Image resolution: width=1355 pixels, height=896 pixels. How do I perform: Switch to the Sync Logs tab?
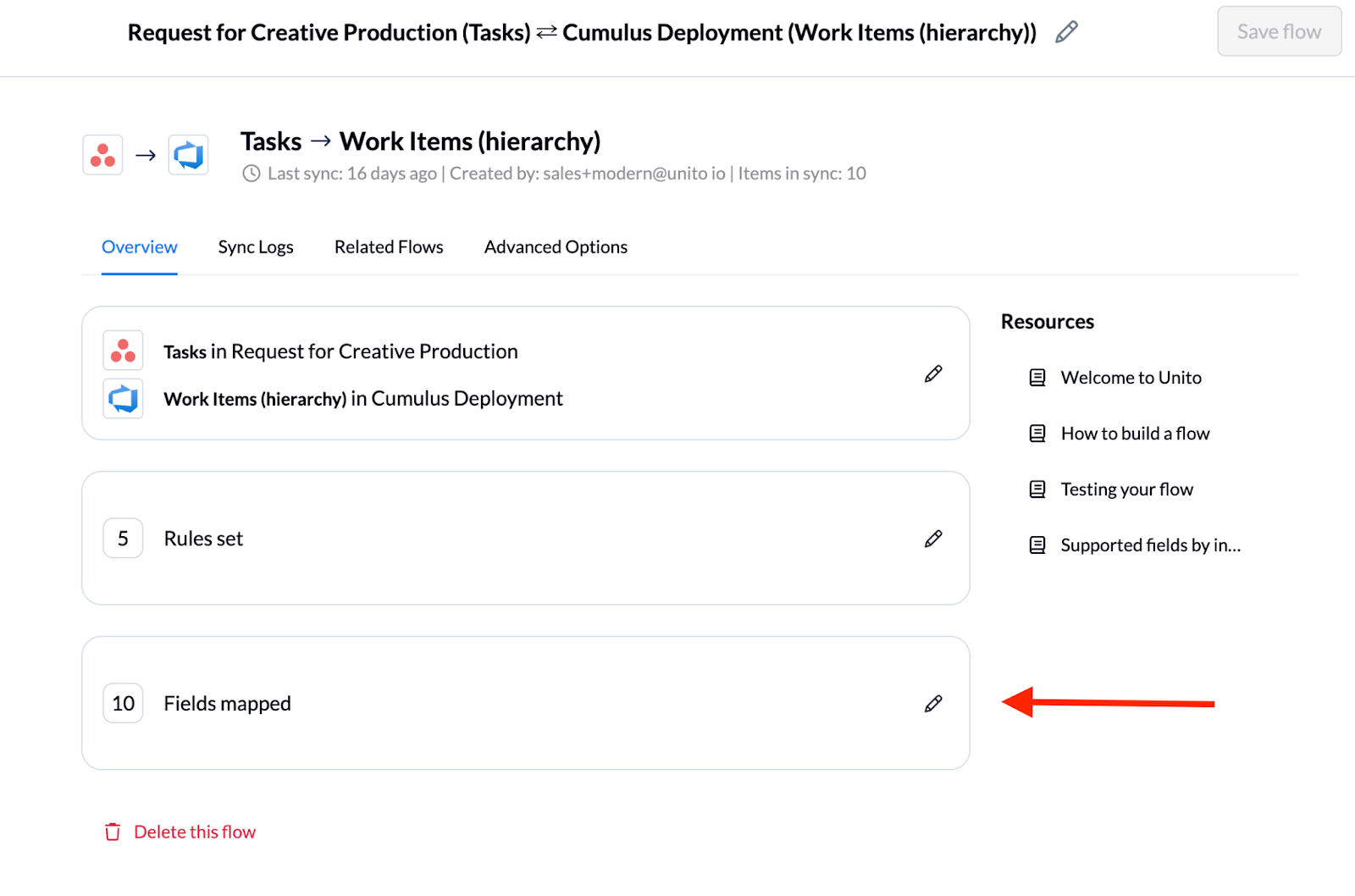point(255,247)
